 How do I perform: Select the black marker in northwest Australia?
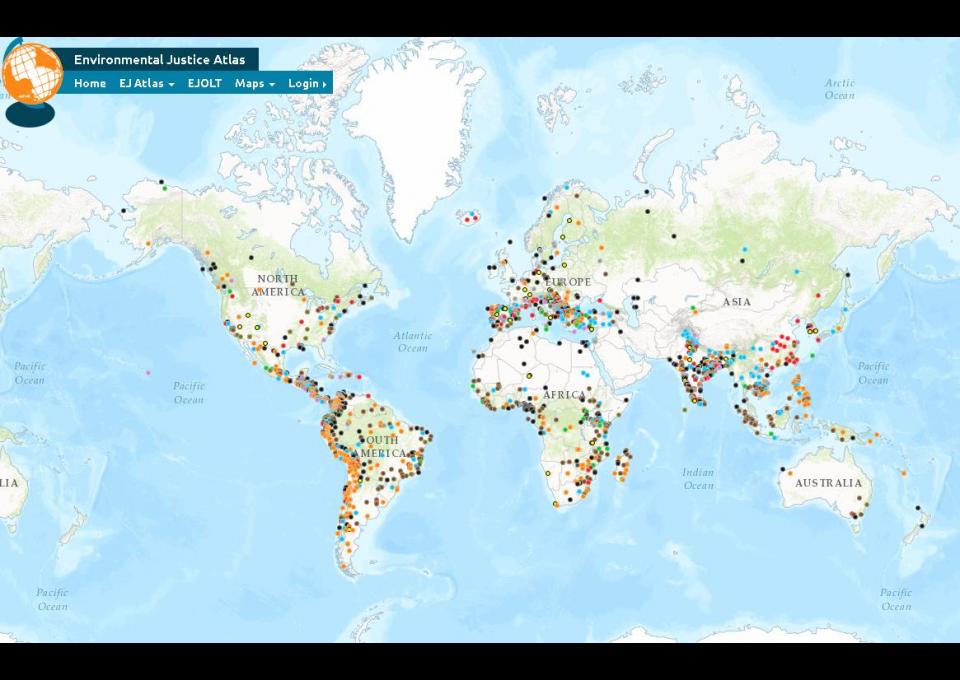tap(781, 469)
